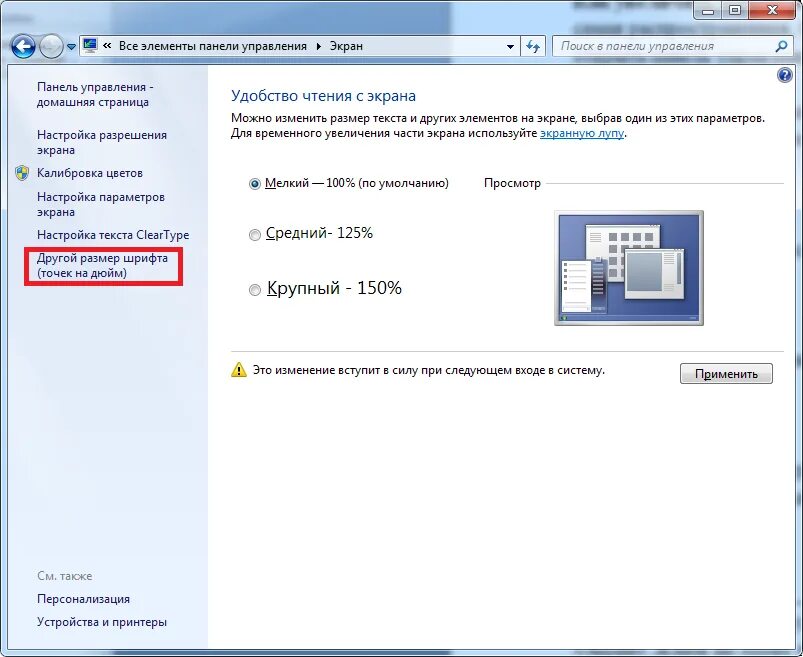Open help with the blue question mark
The width and height of the screenshot is (803, 657).
tap(785, 76)
